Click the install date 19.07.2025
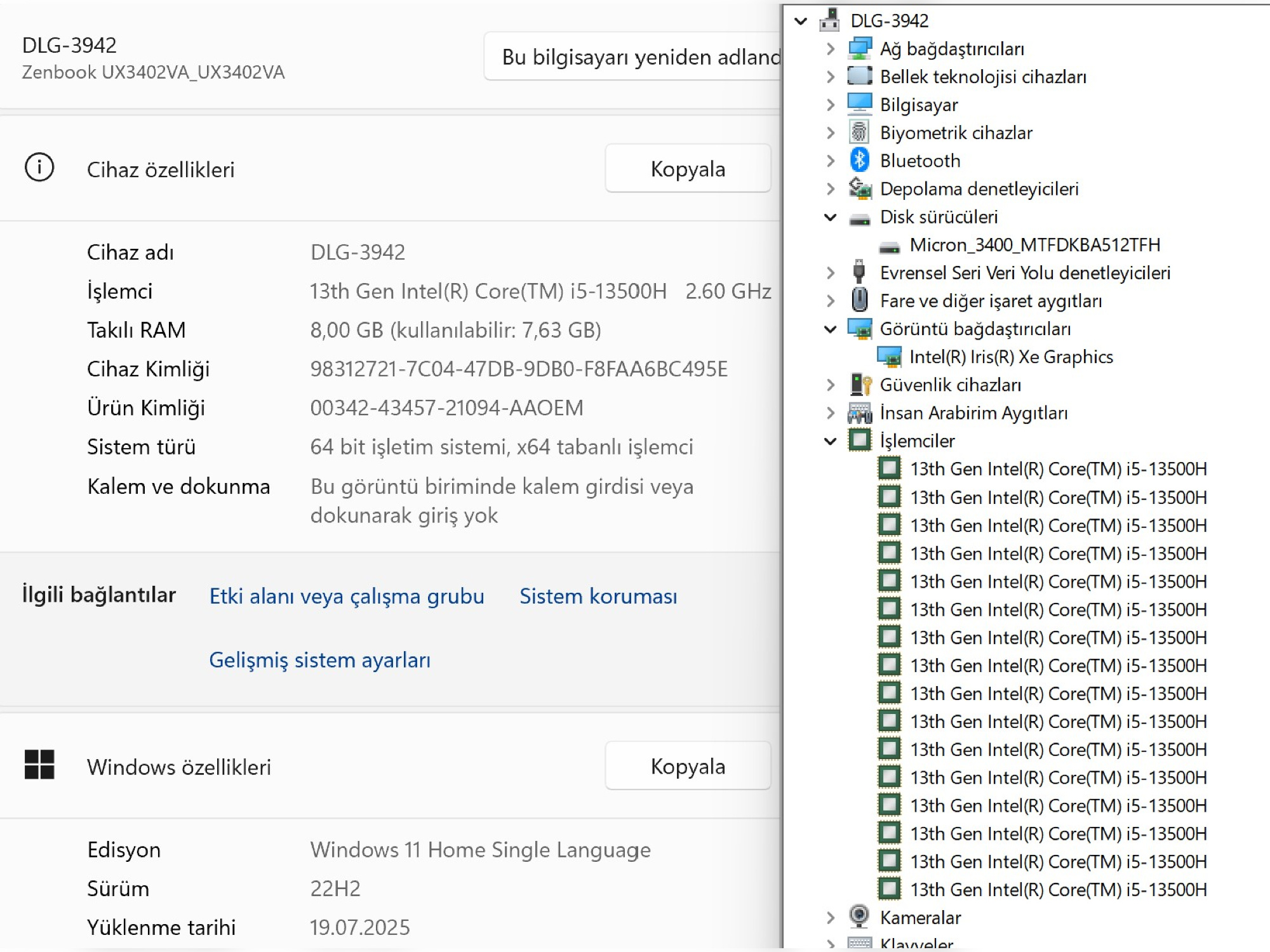 [359, 927]
